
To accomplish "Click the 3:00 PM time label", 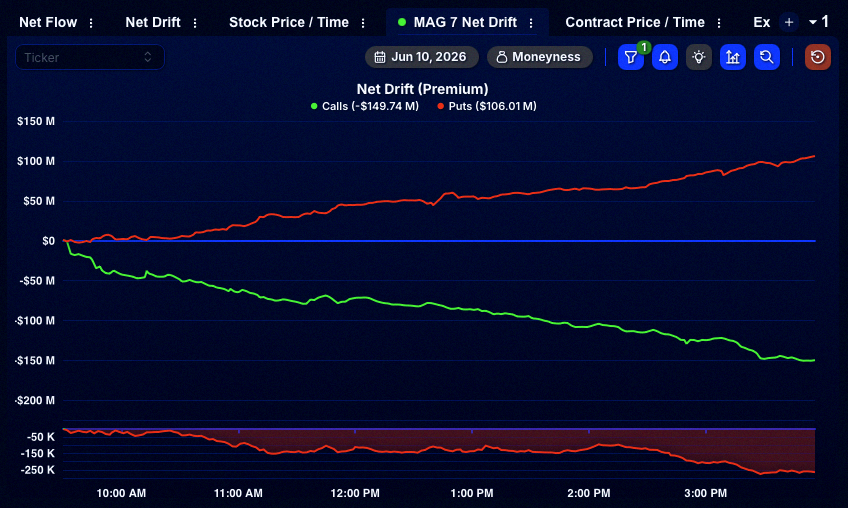I will pyautogui.click(x=706, y=493).
